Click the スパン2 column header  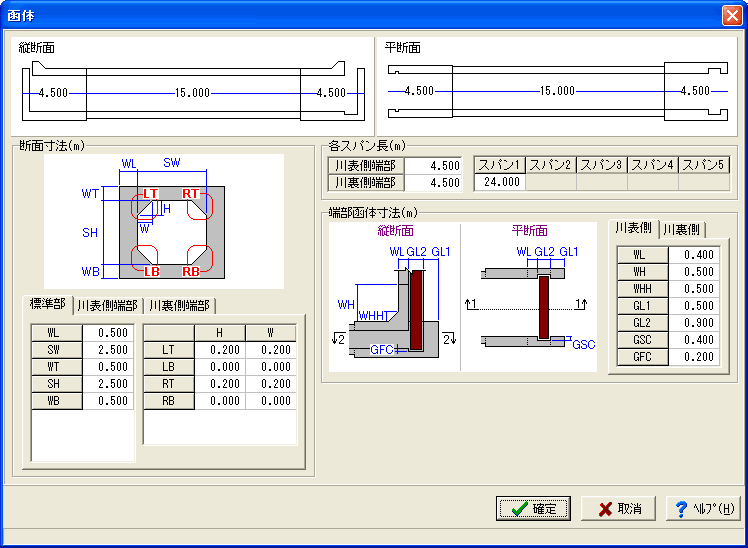[x=551, y=165]
